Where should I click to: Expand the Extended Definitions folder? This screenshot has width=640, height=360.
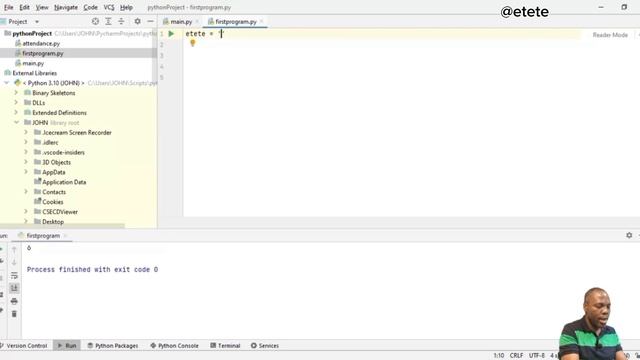click(16, 112)
